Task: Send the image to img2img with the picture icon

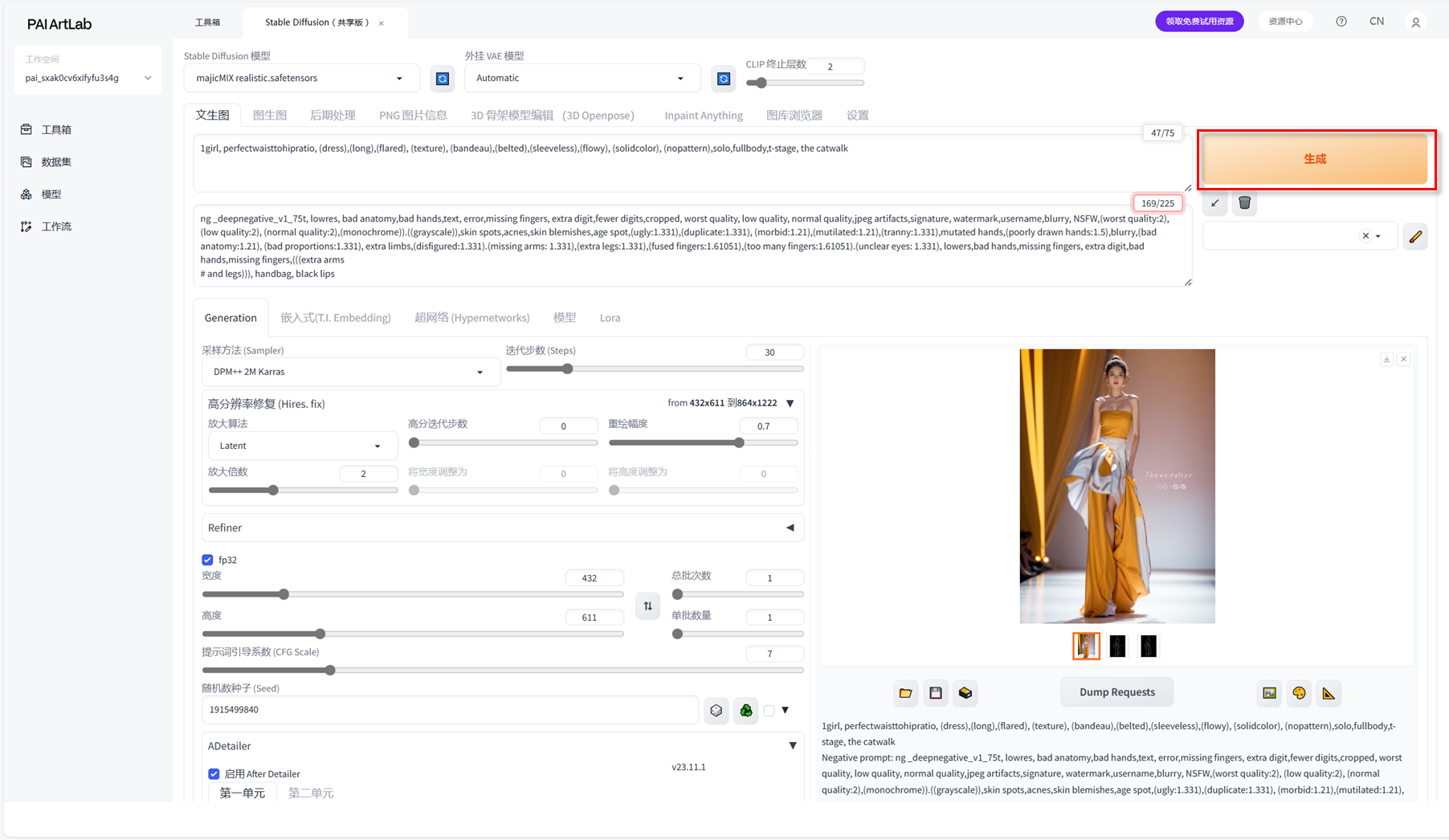Action: tap(1269, 693)
